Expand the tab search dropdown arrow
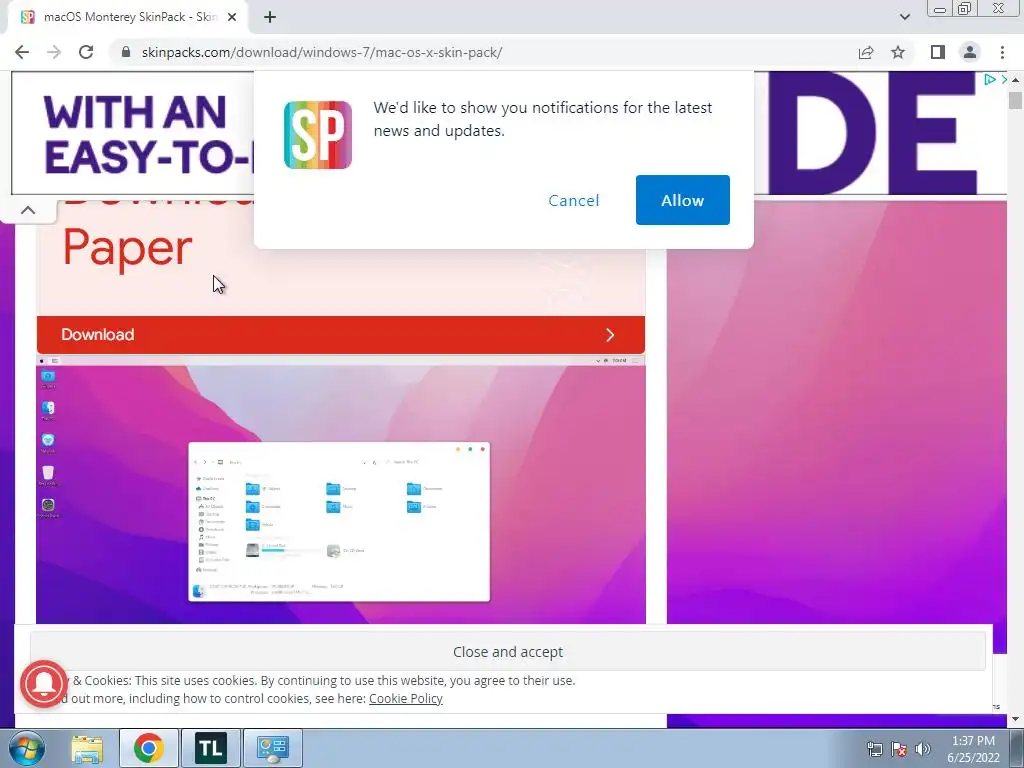The width and height of the screenshot is (1024, 768). pos(904,17)
